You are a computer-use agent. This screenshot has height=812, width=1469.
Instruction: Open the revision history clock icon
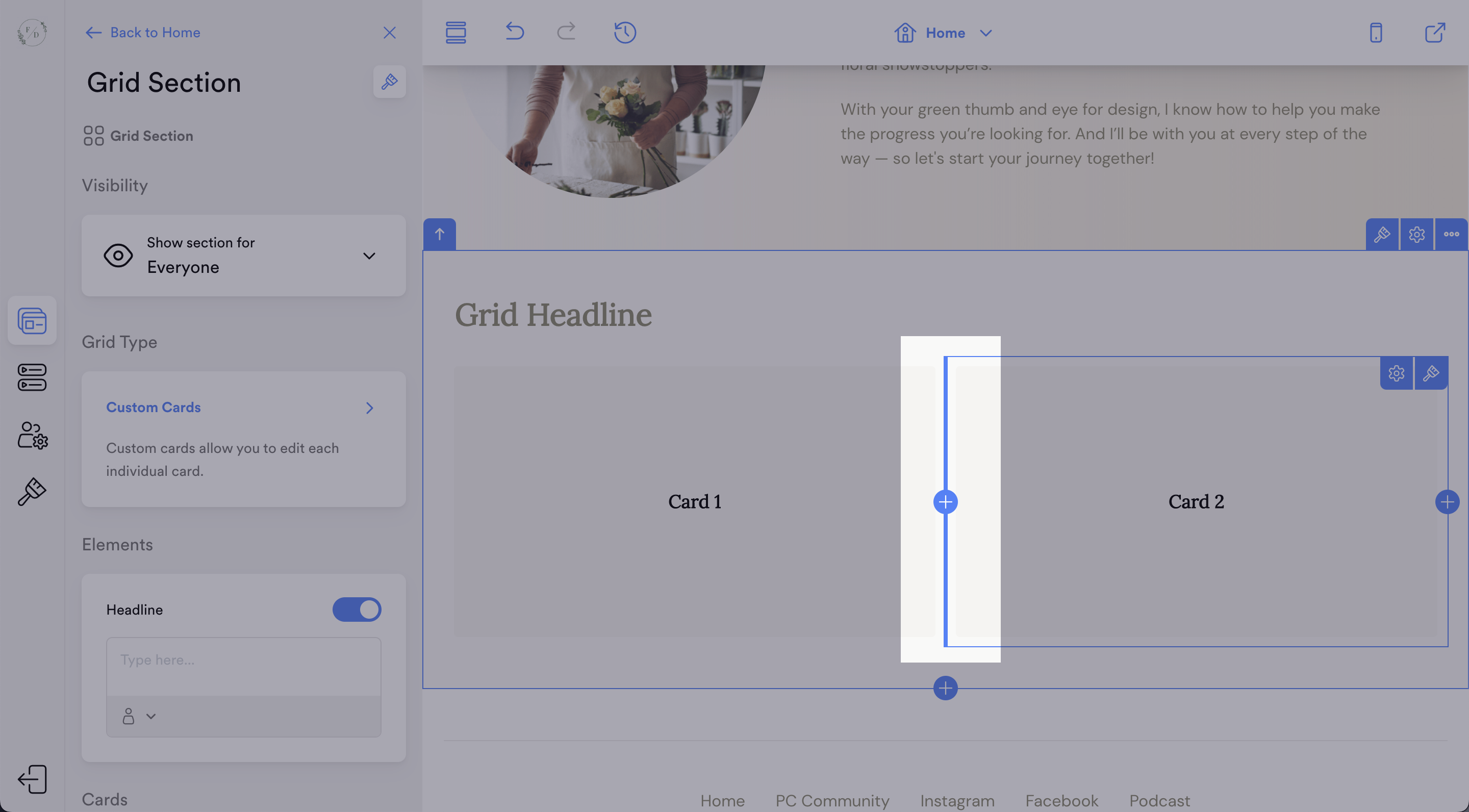pos(625,33)
